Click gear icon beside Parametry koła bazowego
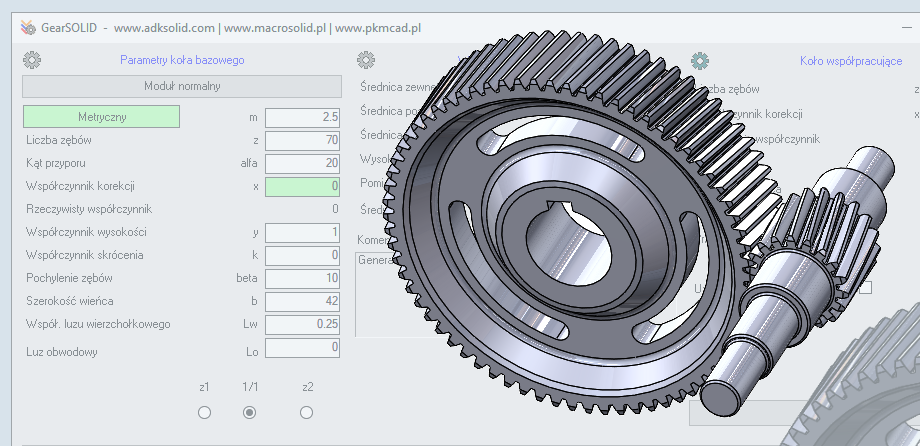The image size is (920, 446). (x=32, y=60)
